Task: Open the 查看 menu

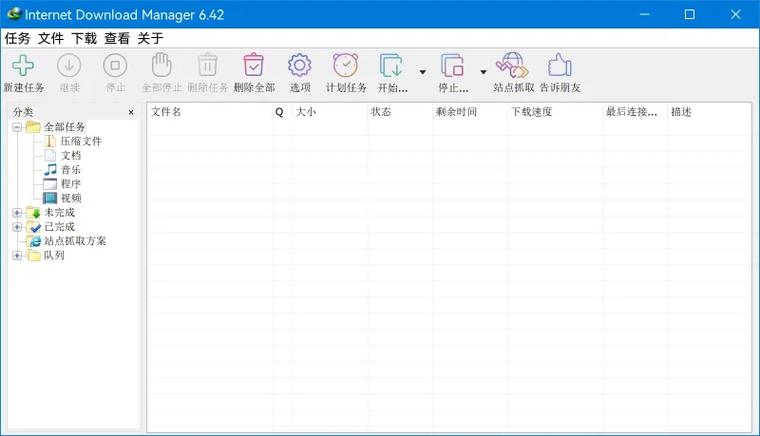Action: [117, 38]
